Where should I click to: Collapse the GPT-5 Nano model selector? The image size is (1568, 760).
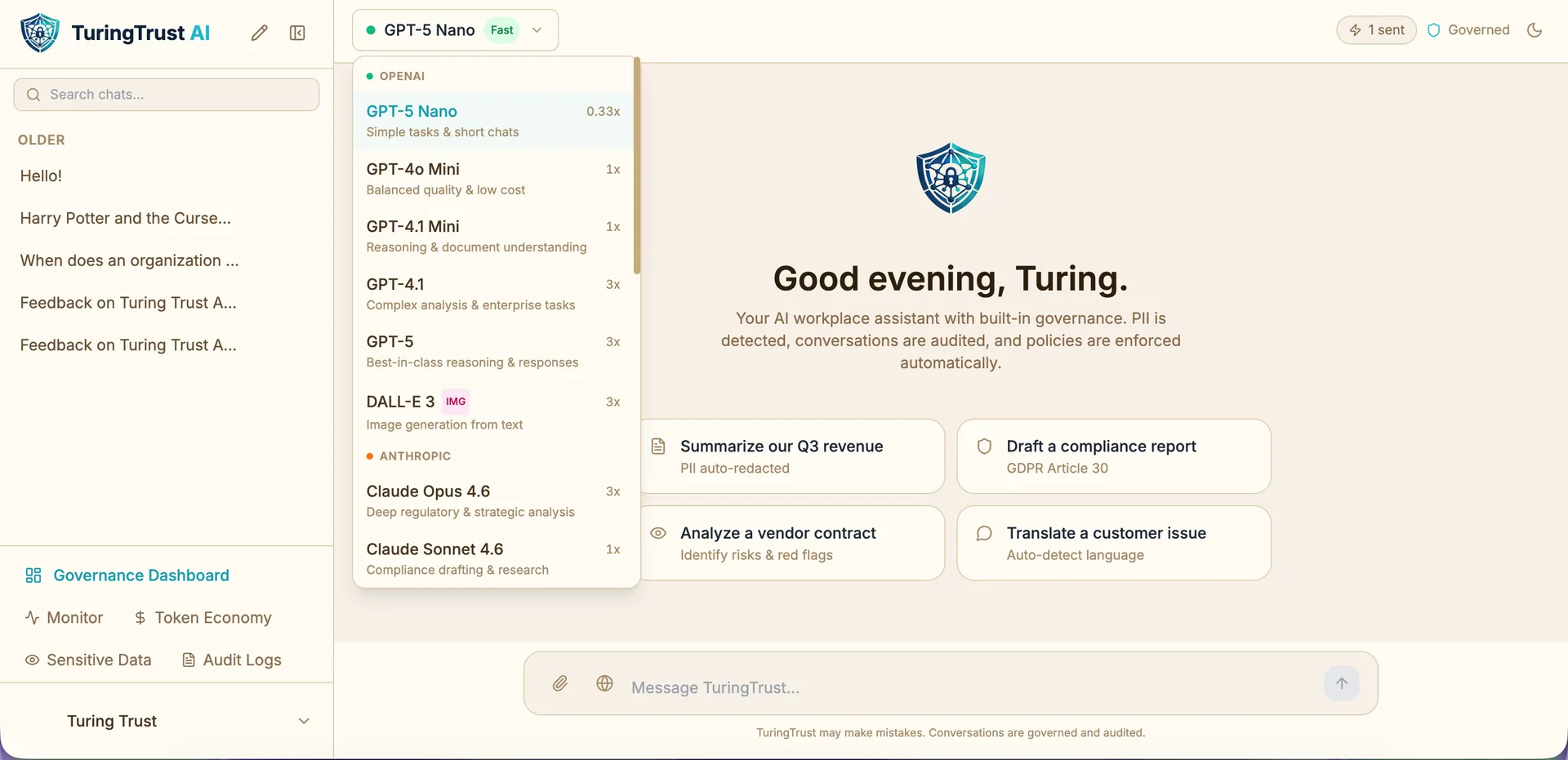[x=456, y=30]
